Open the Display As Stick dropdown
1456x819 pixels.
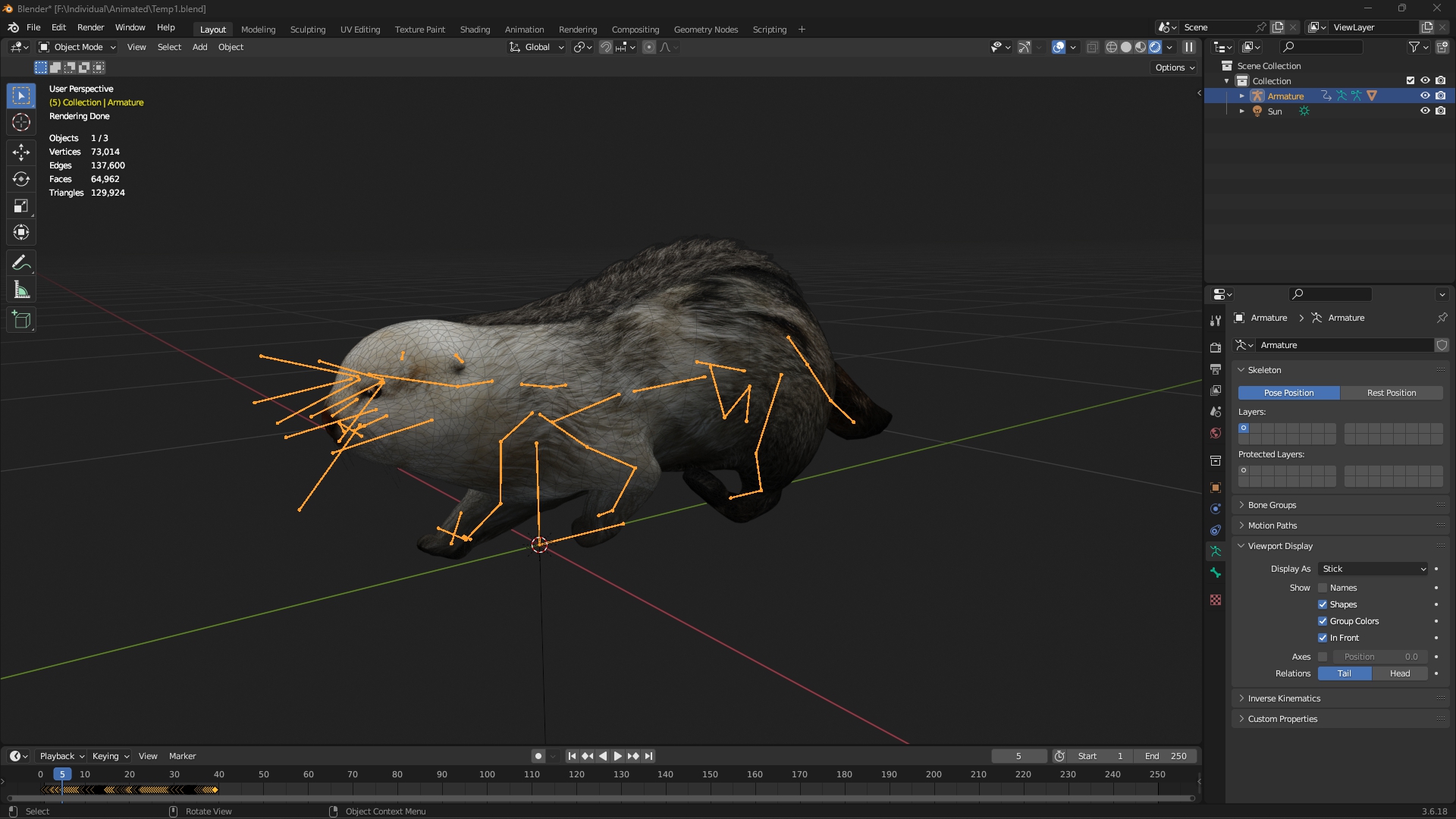pyautogui.click(x=1373, y=569)
